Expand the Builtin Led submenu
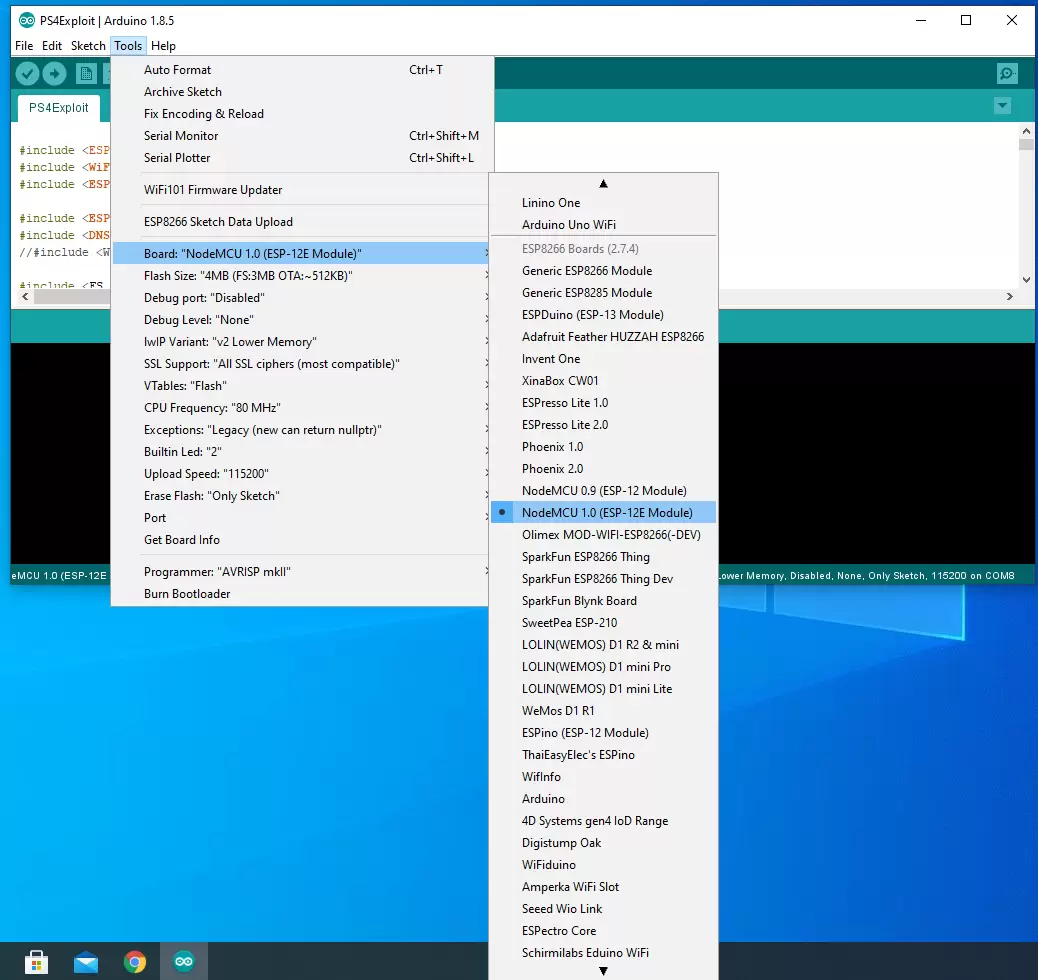 click(x=301, y=452)
